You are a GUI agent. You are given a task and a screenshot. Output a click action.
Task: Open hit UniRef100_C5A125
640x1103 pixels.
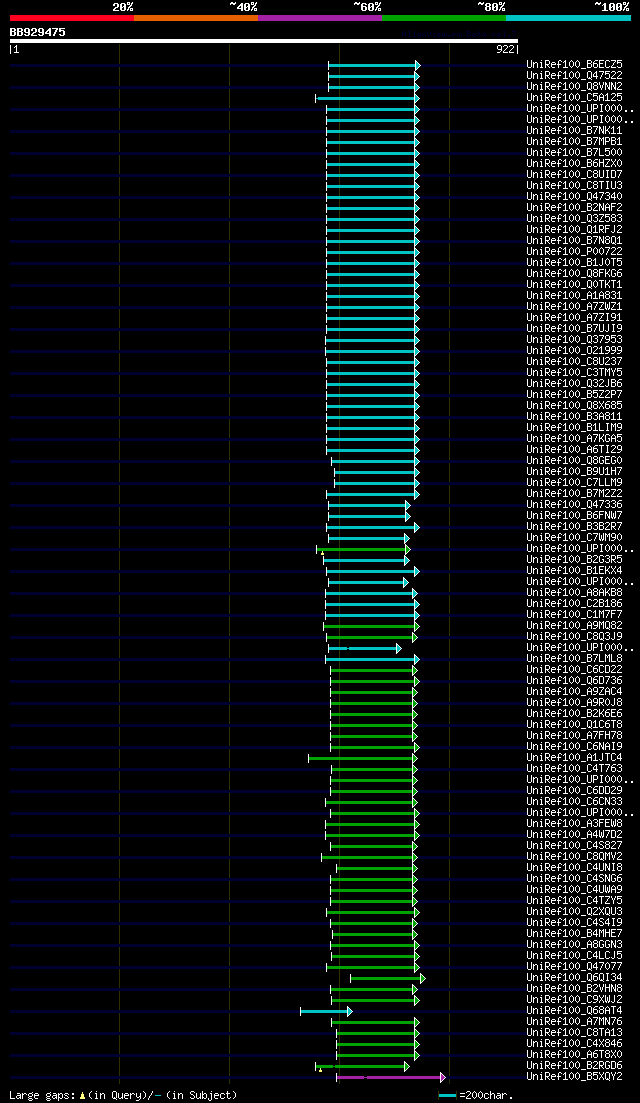coord(574,98)
